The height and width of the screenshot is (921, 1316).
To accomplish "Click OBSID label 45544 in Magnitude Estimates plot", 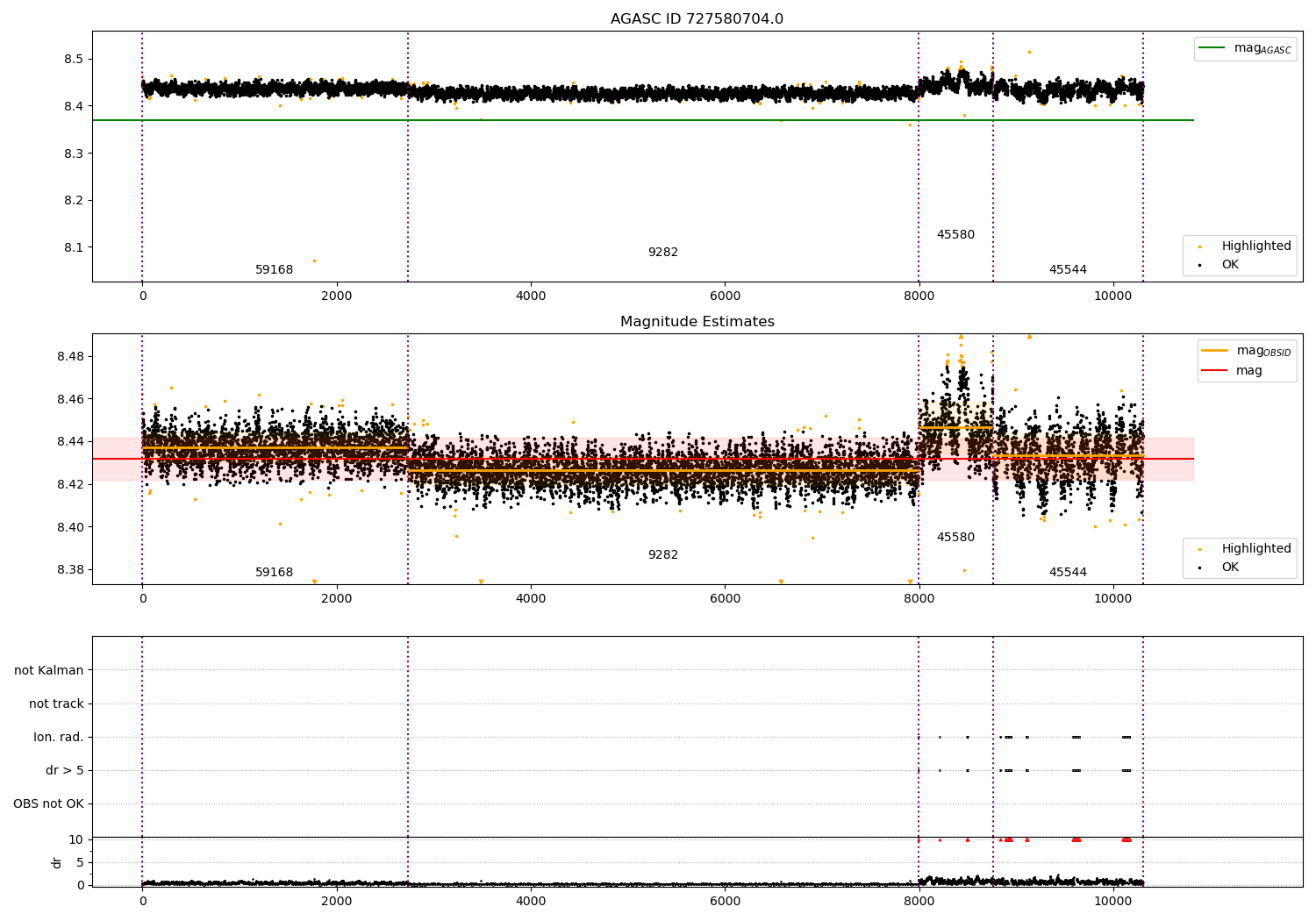I will [1068, 573].
